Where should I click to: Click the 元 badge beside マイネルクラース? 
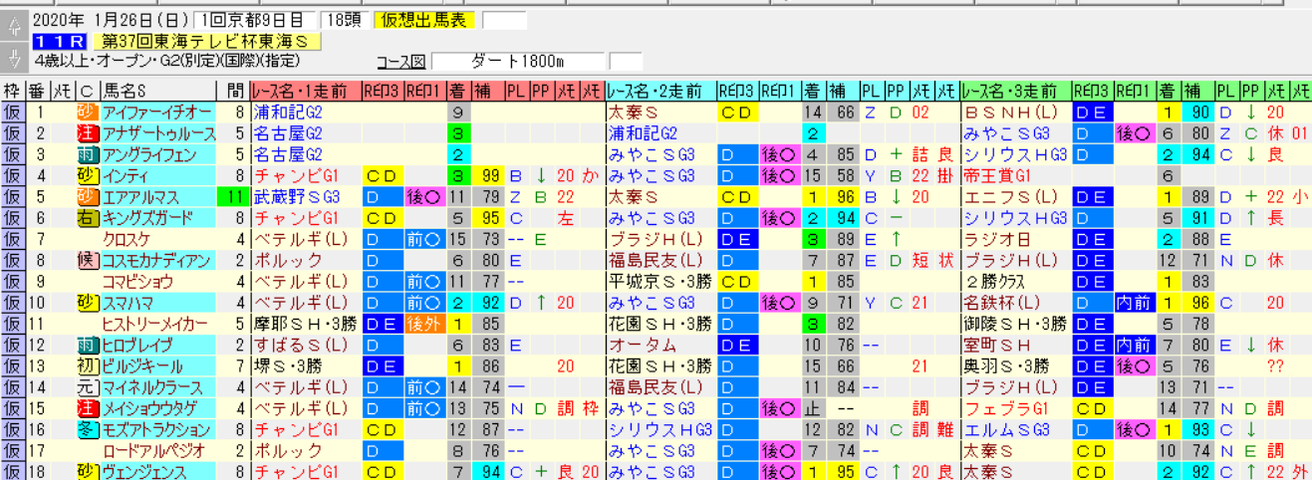[88, 386]
